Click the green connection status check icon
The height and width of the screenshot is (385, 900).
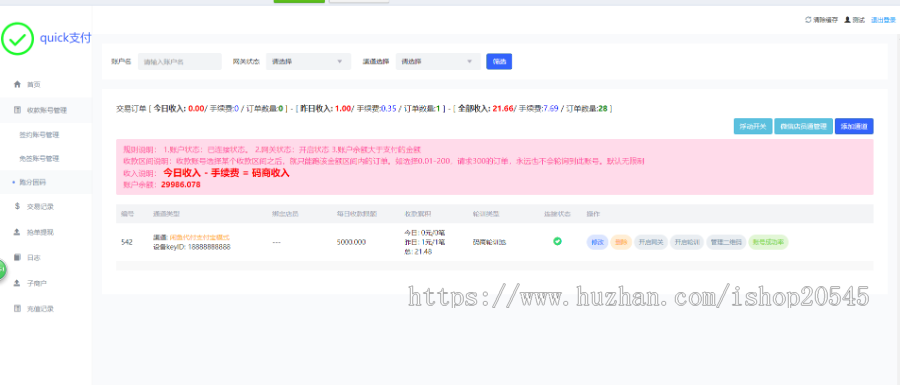(557, 241)
